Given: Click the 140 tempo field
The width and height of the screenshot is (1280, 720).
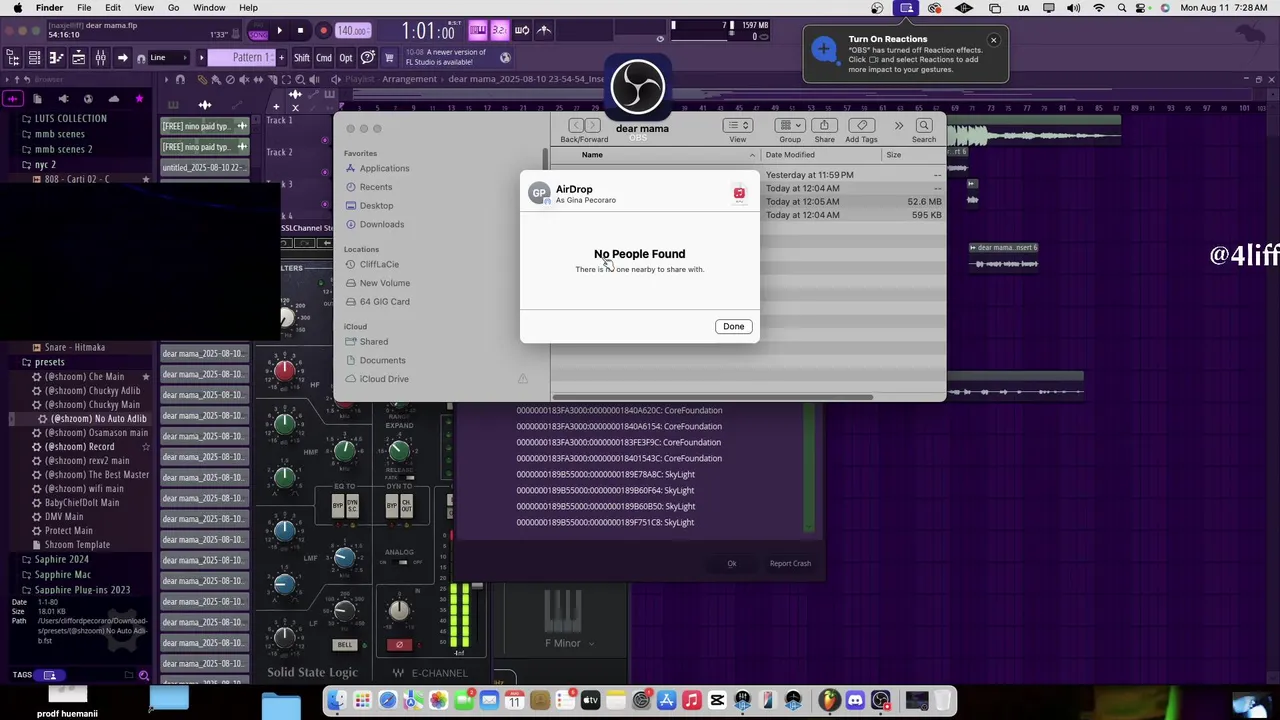Looking at the screenshot, I should coord(353,31).
